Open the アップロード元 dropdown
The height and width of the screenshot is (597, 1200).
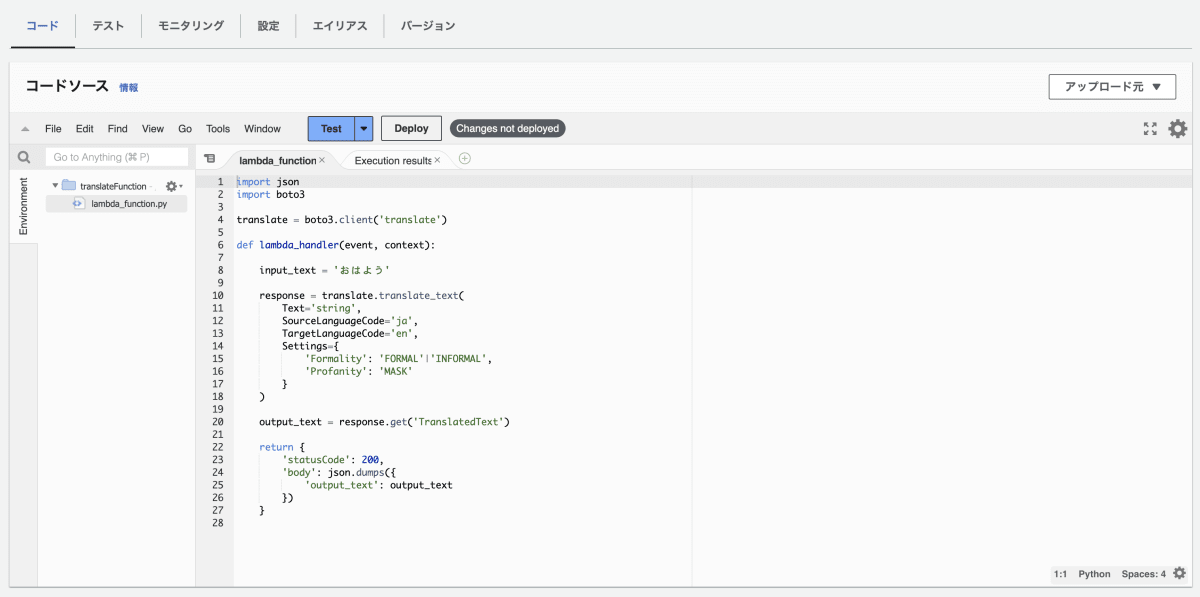point(1112,87)
